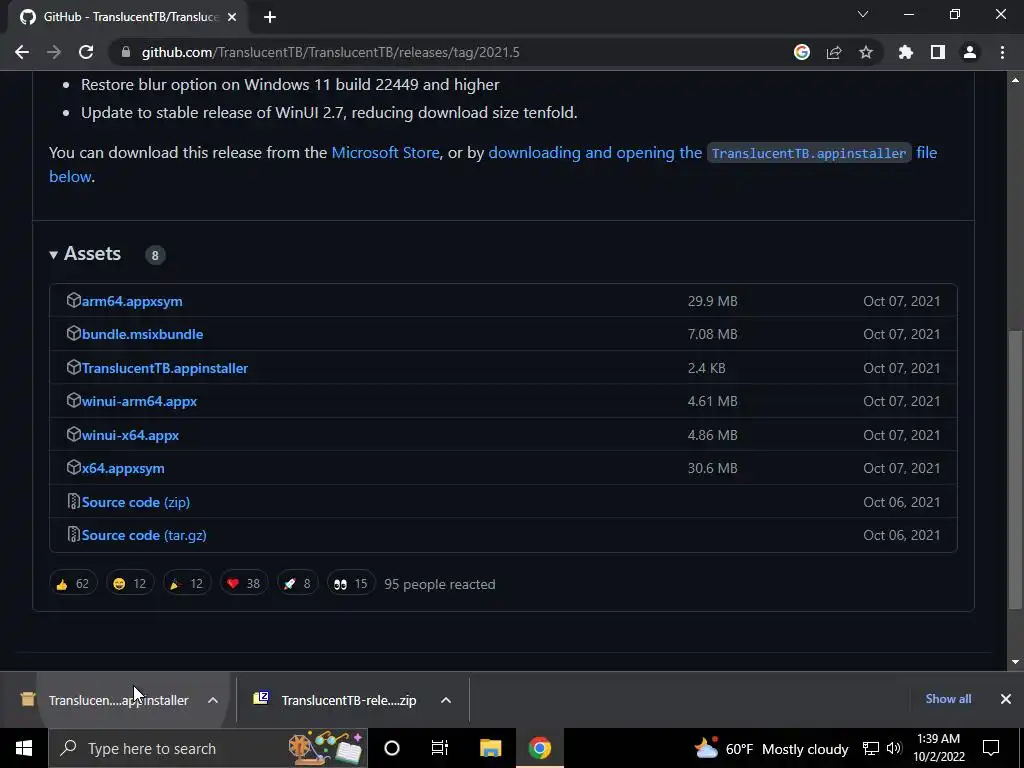
Task: Toggle the party popper reaction
Action: tap(187, 583)
